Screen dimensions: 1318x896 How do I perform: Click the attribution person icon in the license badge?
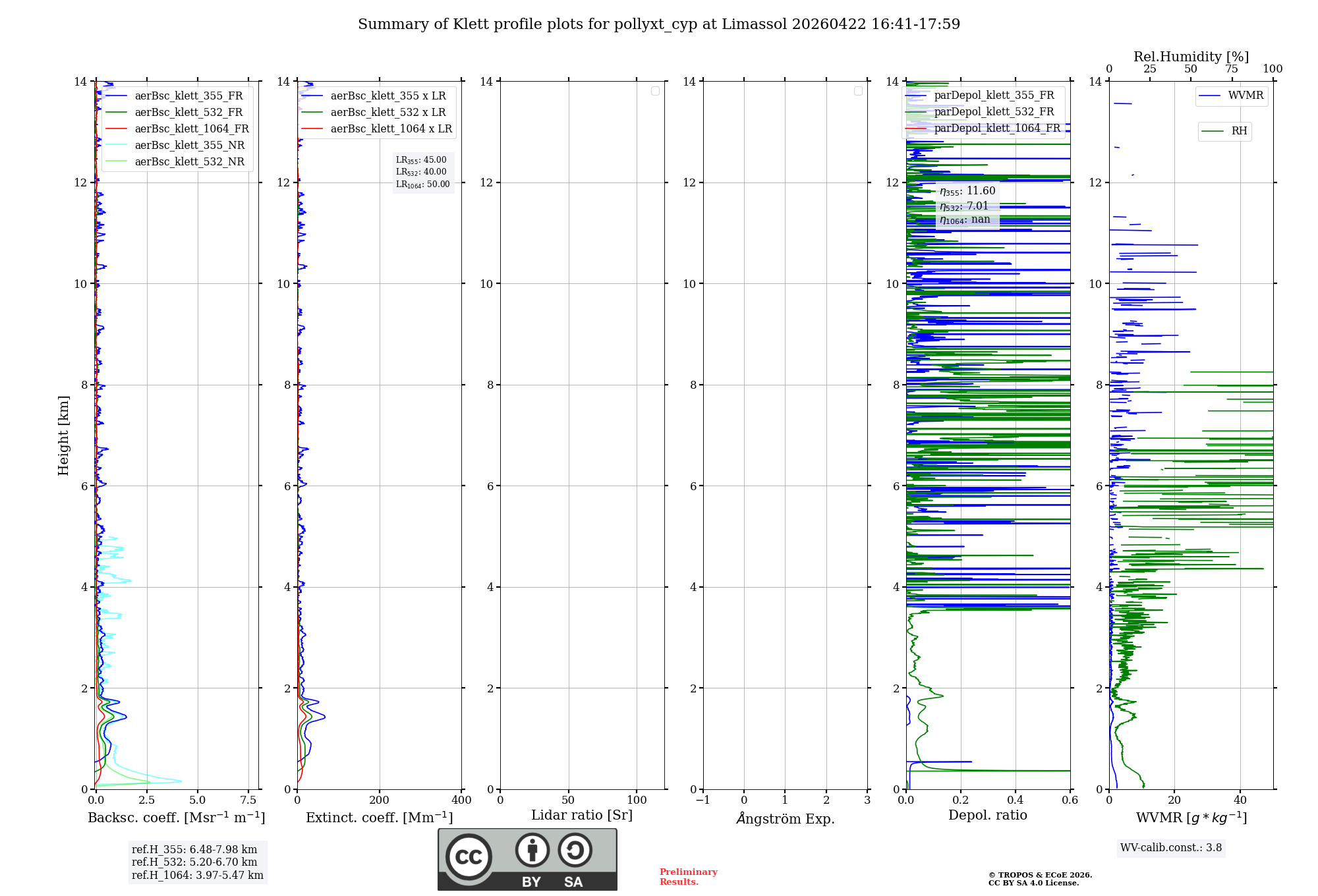click(x=532, y=850)
